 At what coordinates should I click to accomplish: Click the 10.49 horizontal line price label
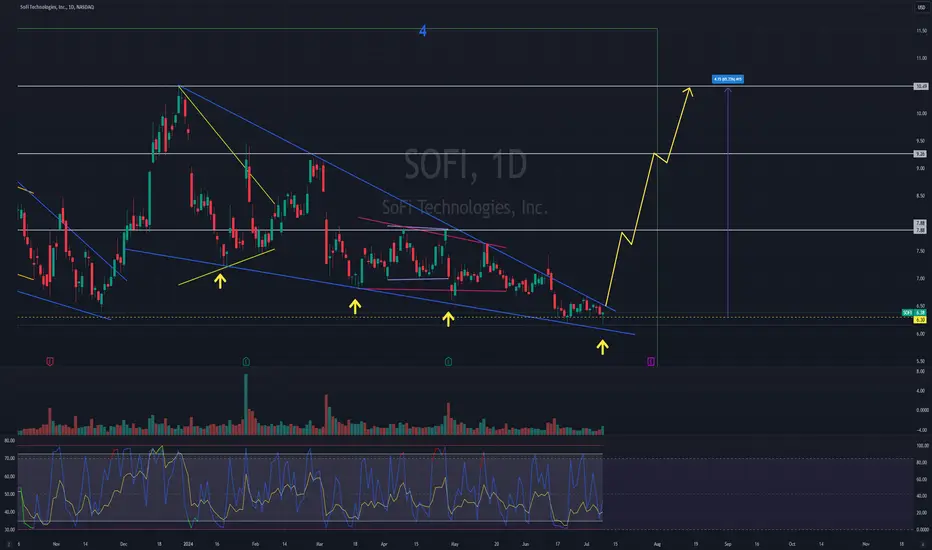coord(921,86)
